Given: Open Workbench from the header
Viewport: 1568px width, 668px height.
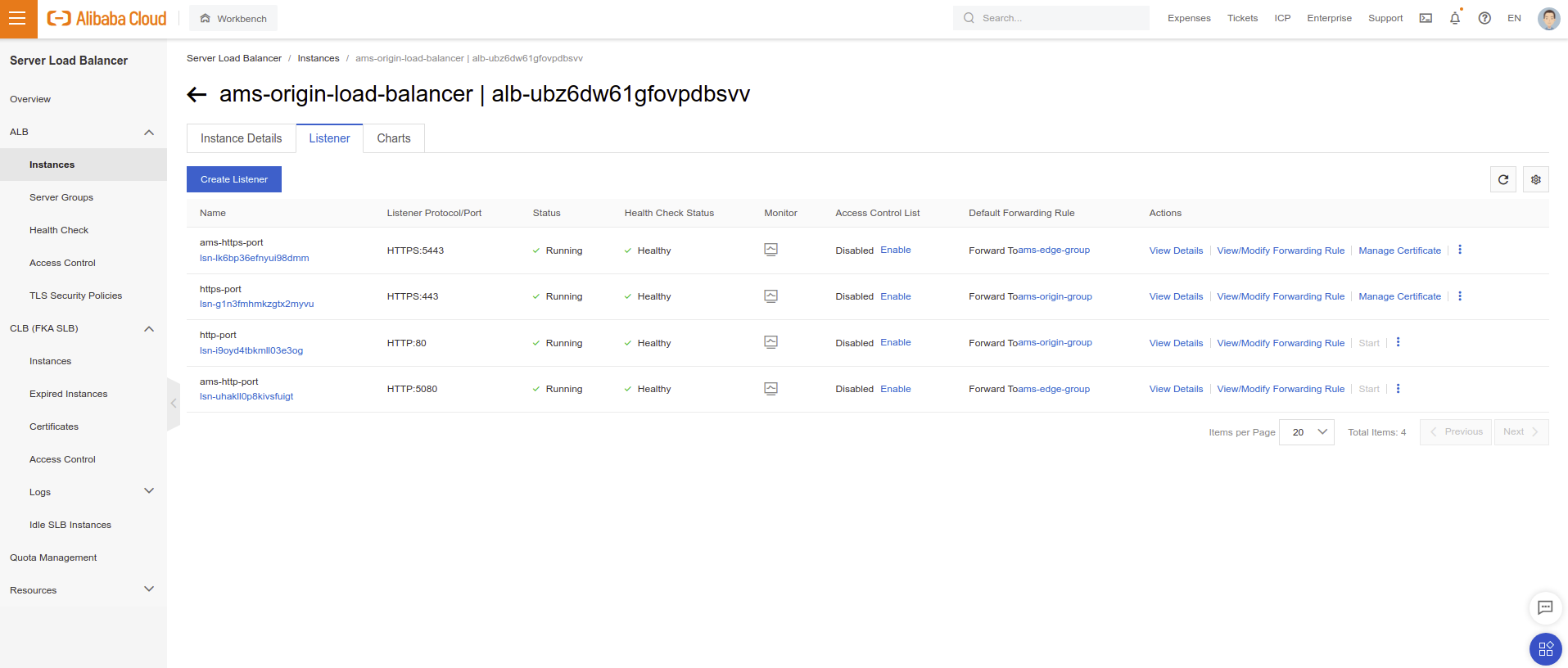Looking at the screenshot, I should (233, 18).
